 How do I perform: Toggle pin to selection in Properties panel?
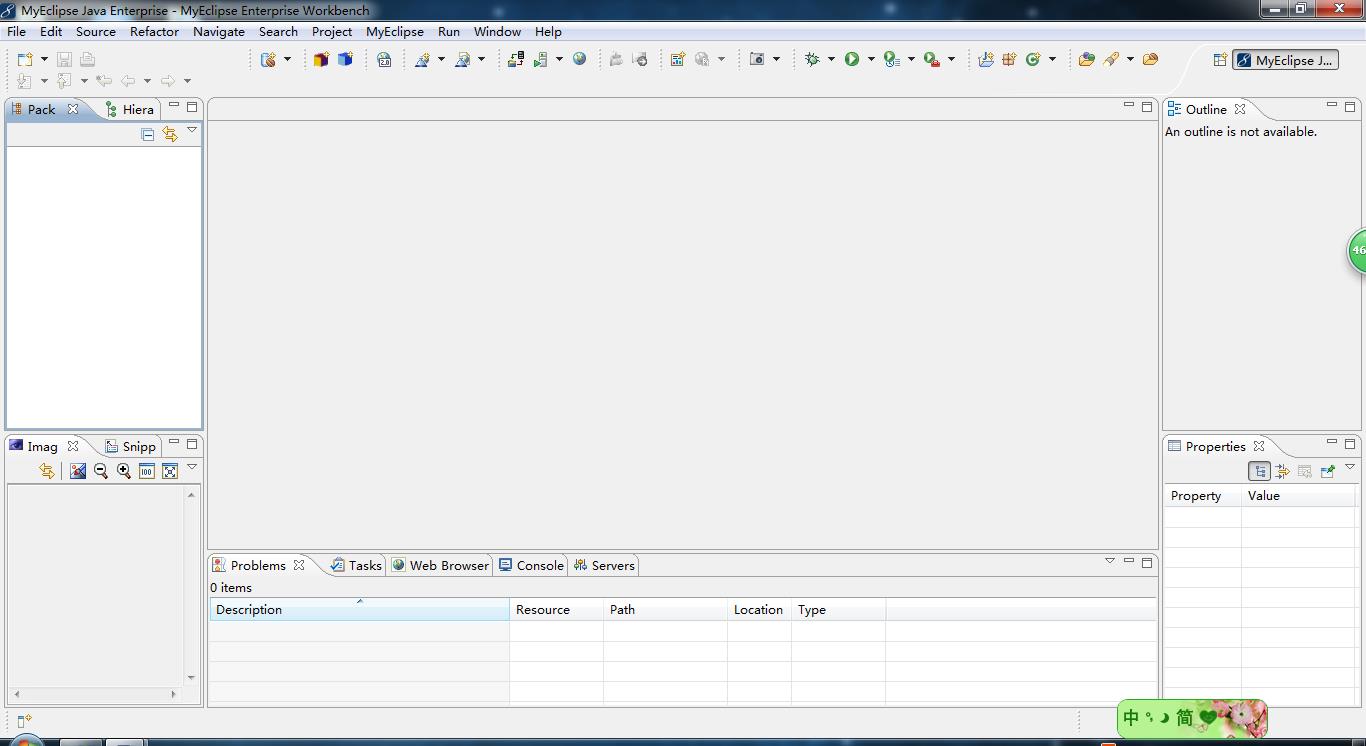point(1328,471)
